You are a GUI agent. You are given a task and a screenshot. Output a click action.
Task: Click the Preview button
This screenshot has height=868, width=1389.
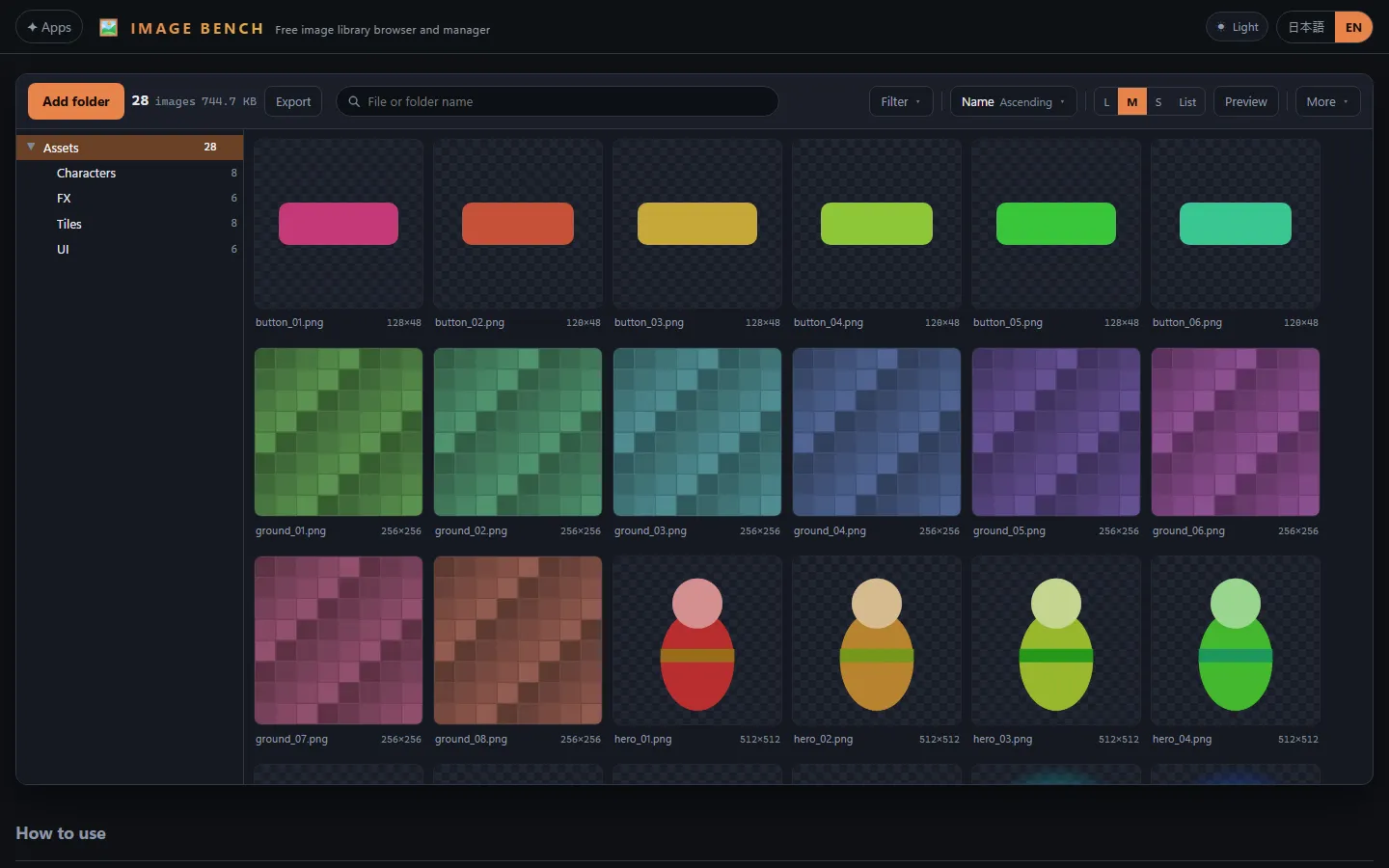coord(1246,101)
